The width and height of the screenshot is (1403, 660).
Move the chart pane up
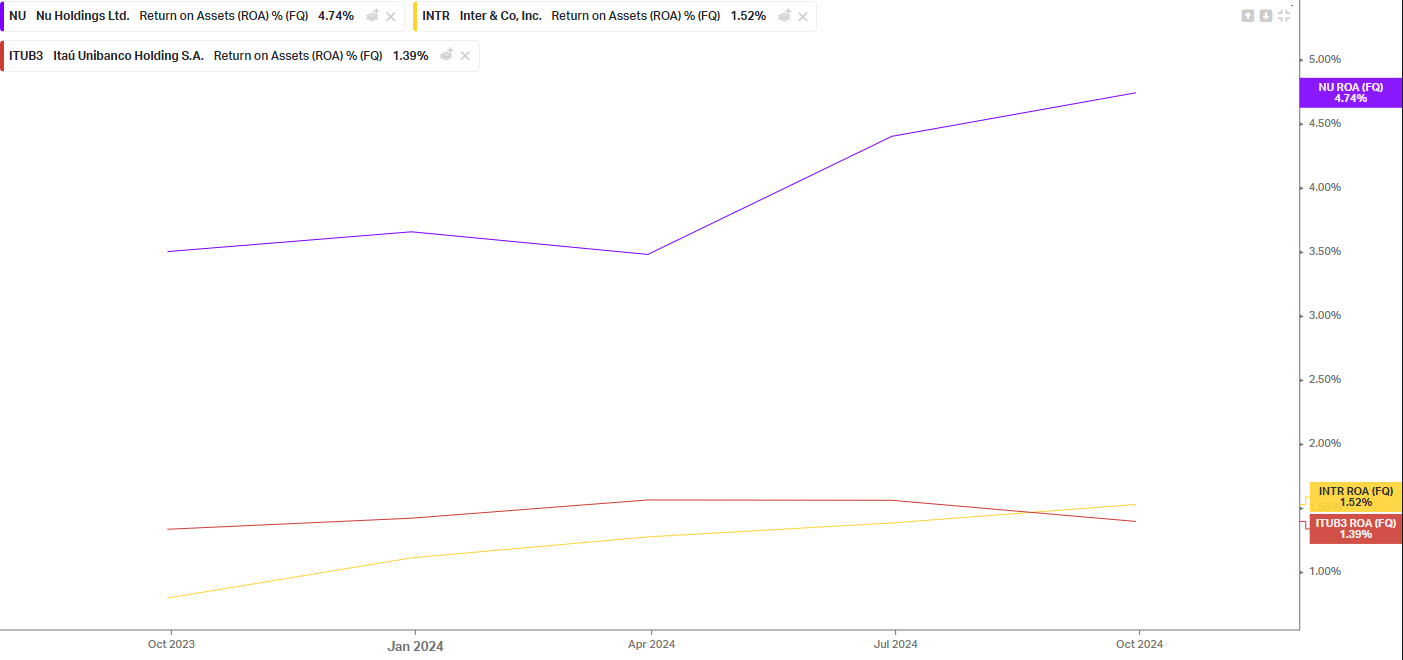(x=1248, y=15)
